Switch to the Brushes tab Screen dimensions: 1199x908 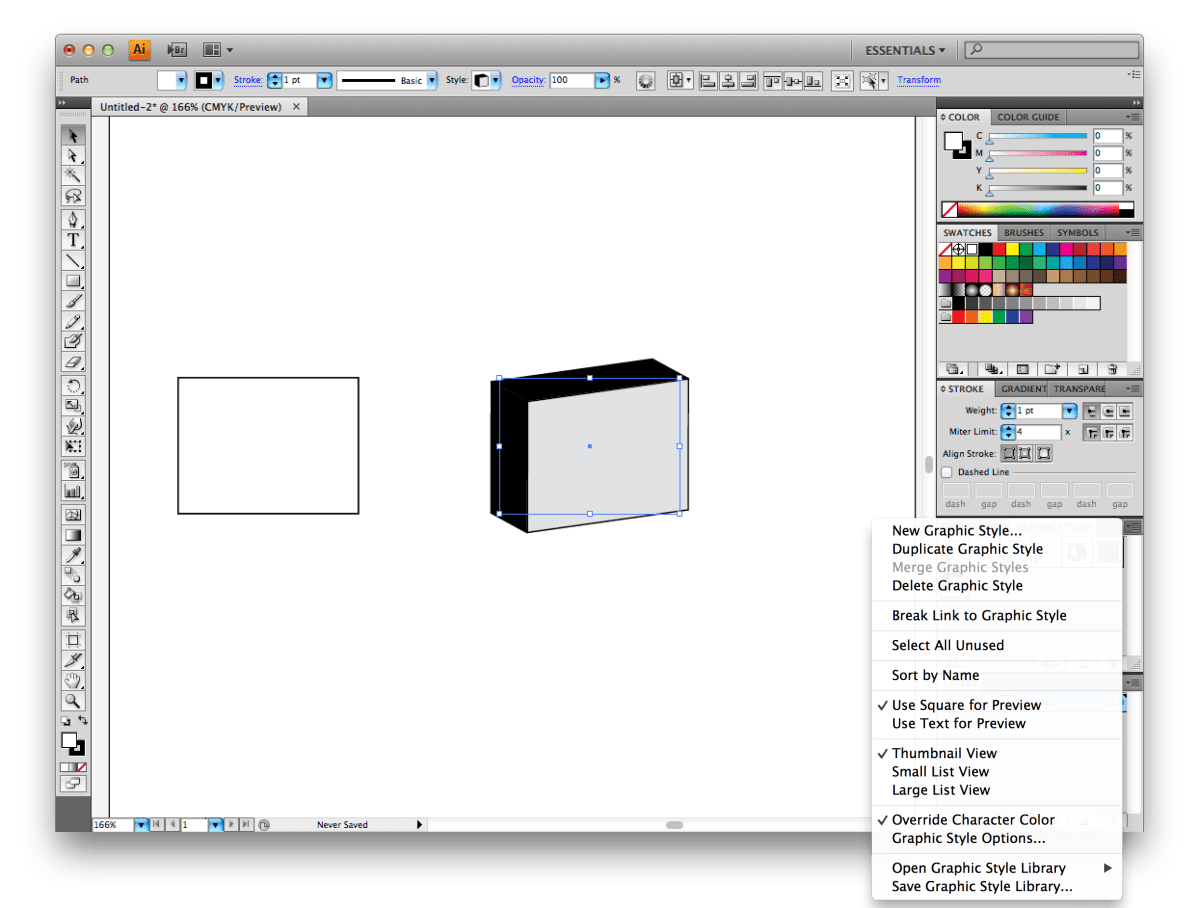click(1023, 233)
